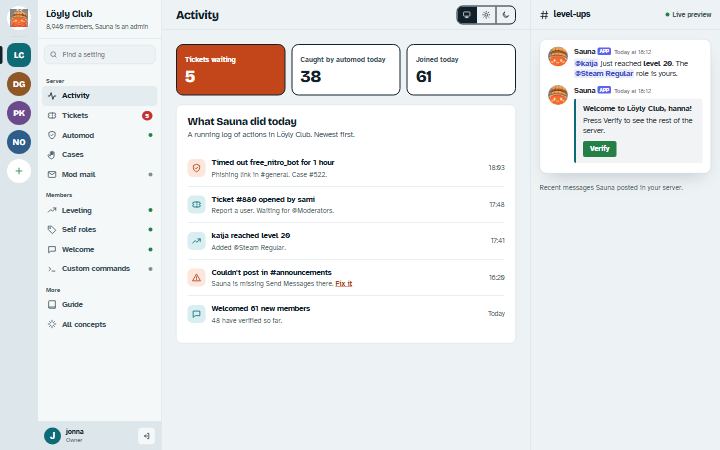Open the Leveling section

click(x=100, y=210)
